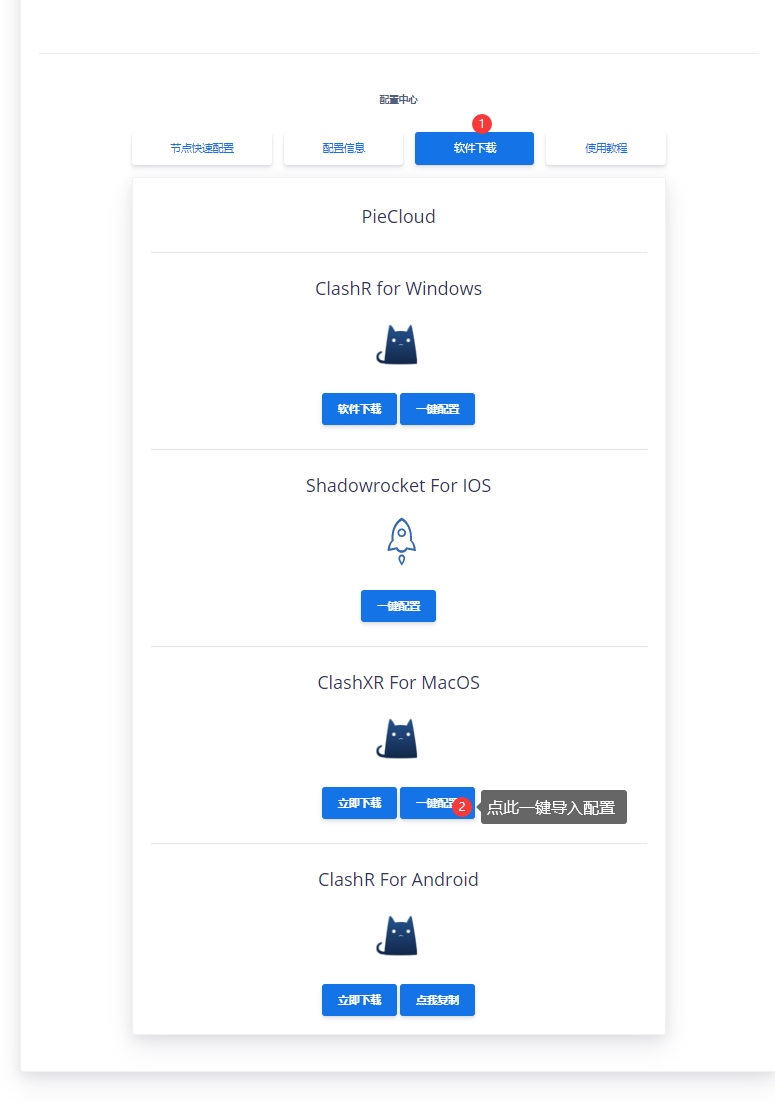Viewport: 775px width, 1102px height.
Task: Select the 软件下载 tab
Action: coord(474,148)
